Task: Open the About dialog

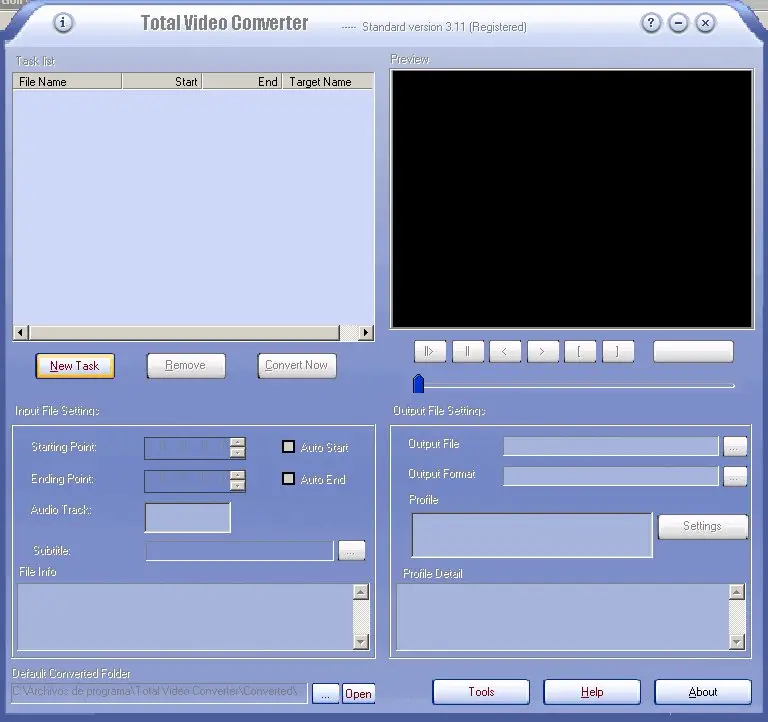Action: tap(703, 692)
